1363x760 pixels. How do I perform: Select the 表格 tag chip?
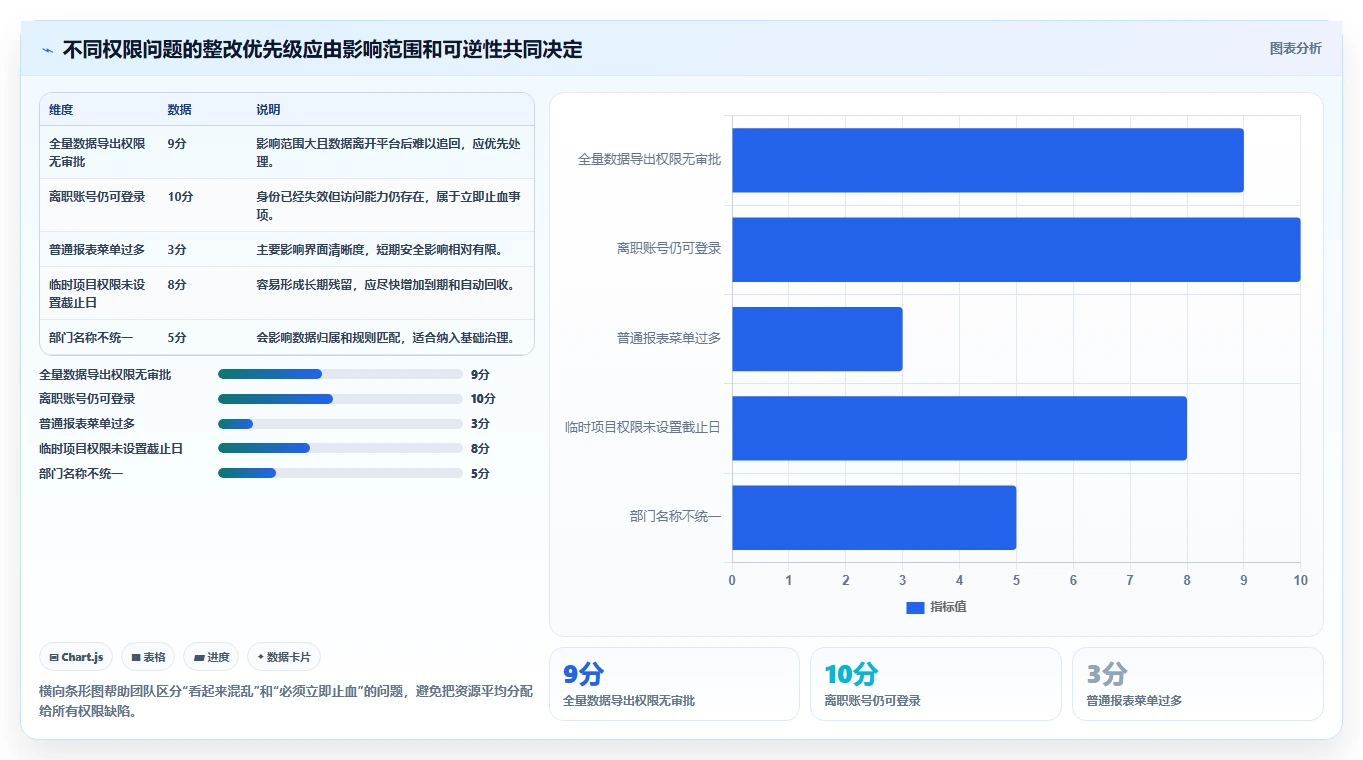148,657
